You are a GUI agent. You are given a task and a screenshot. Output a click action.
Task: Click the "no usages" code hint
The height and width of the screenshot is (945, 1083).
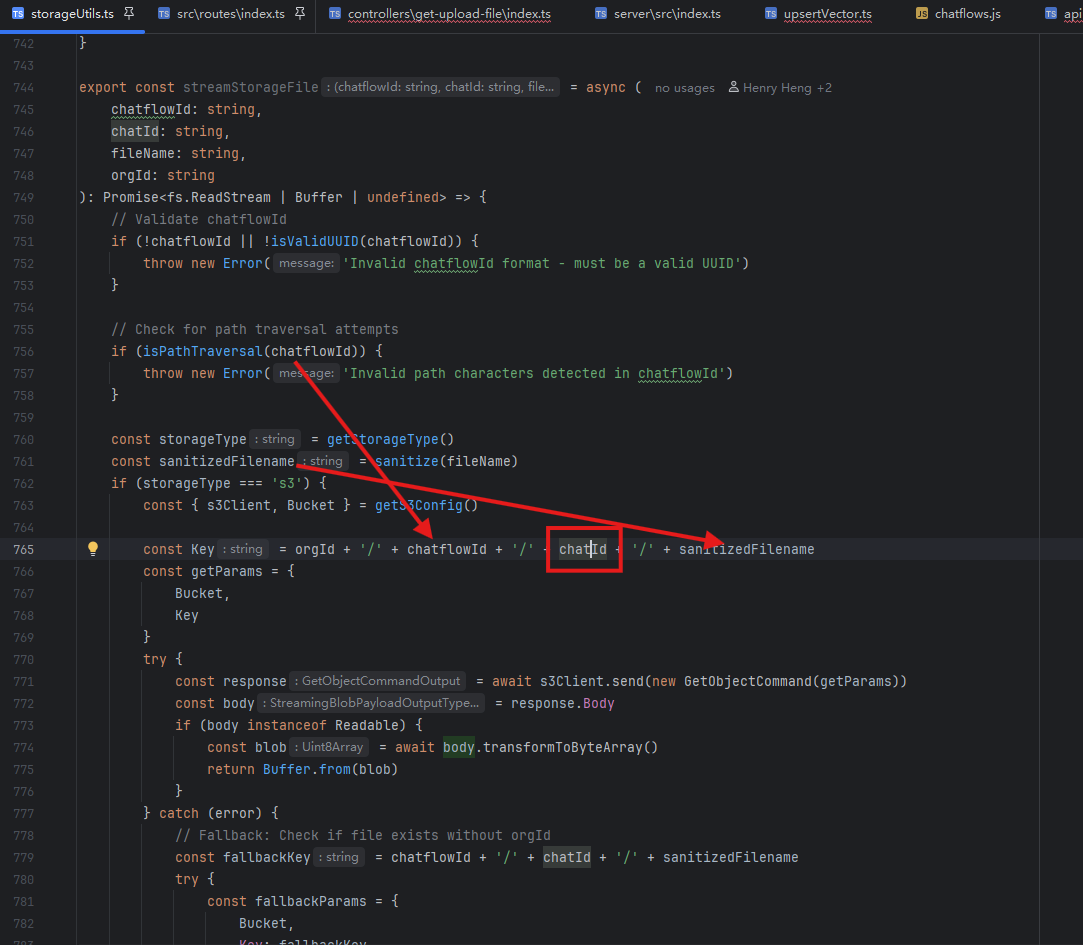[684, 88]
